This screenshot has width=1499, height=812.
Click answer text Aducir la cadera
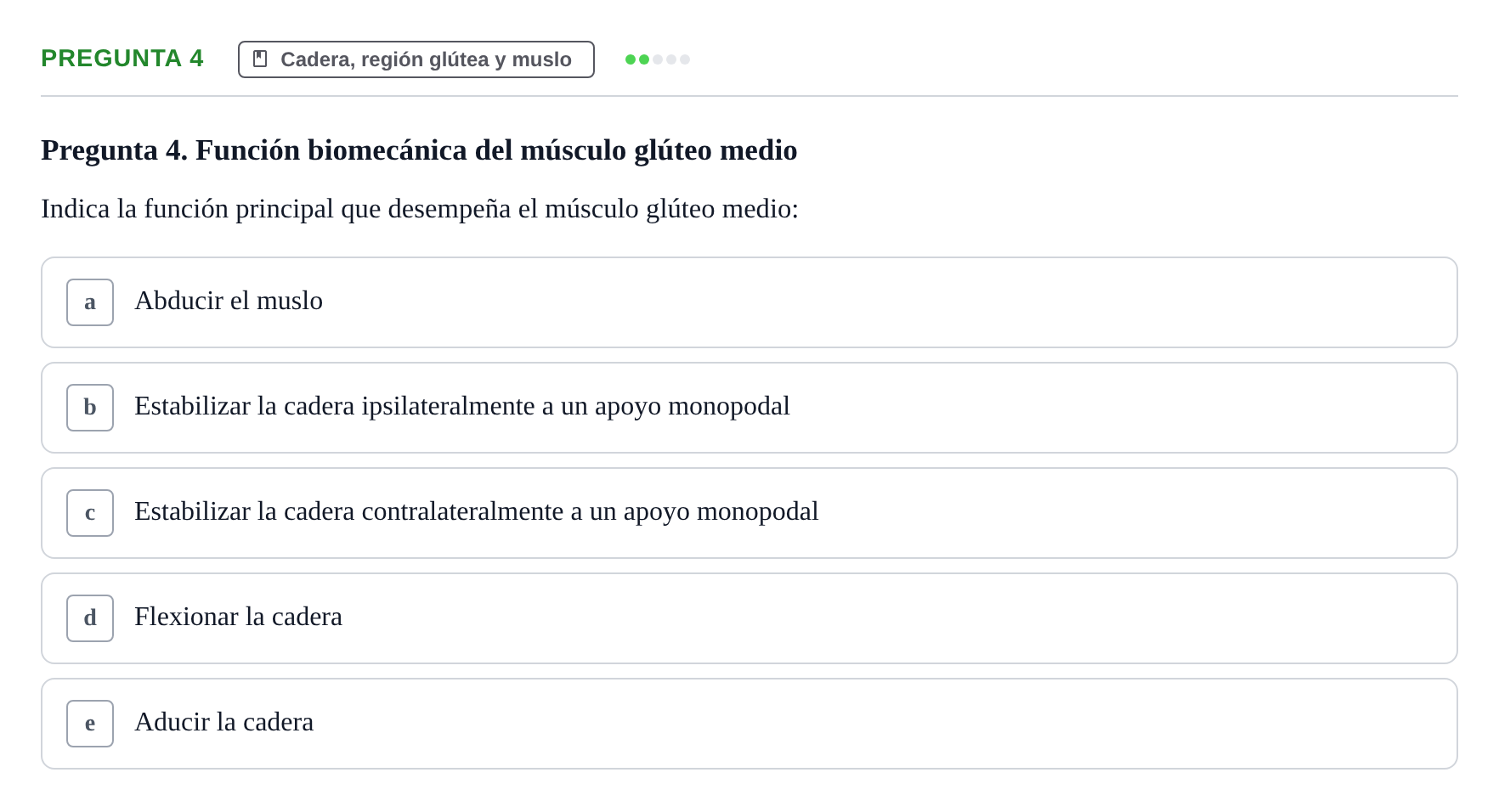[224, 722]
